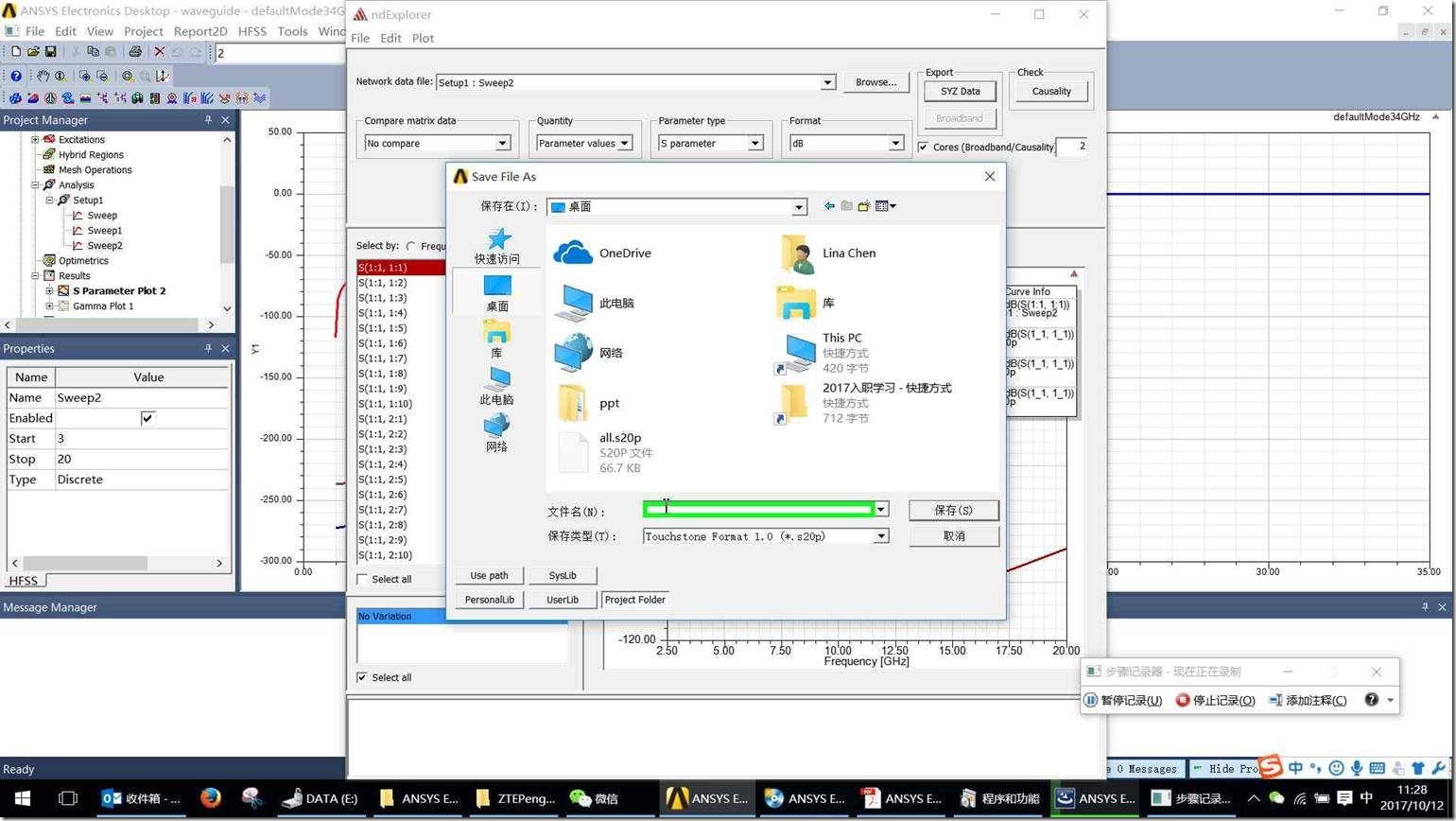
Task: Select the Pan hand tool icon
Action: [x=43, y=76]
